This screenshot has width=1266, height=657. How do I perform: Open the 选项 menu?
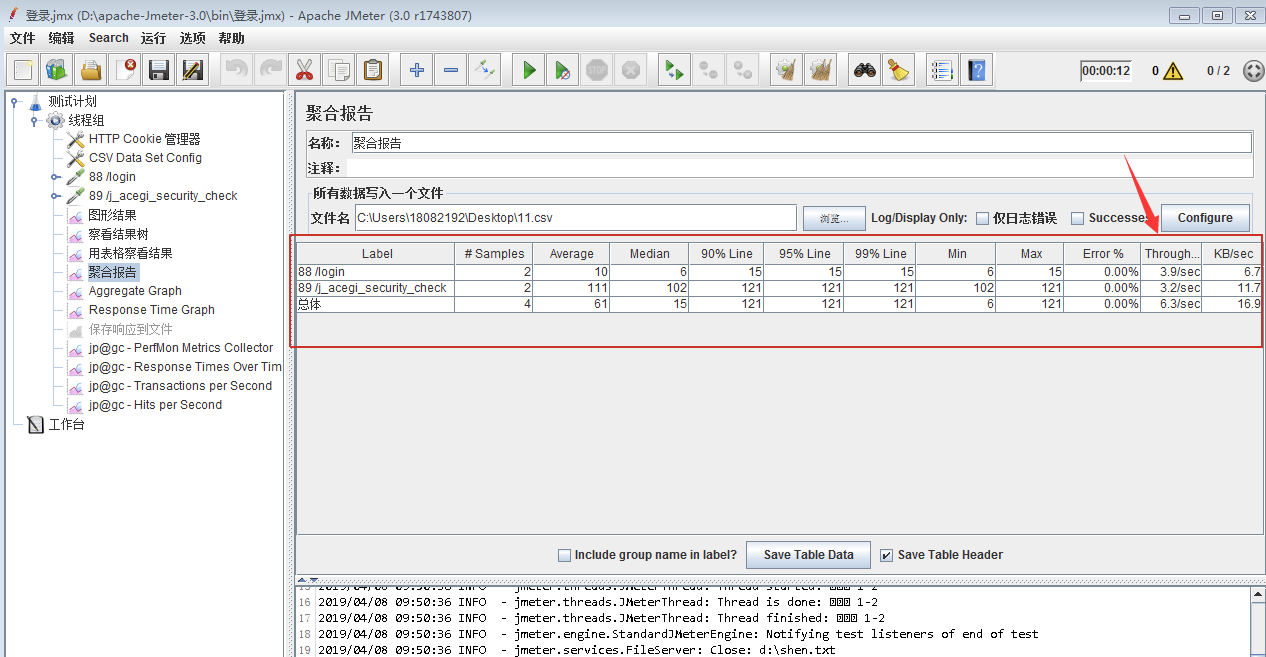(193, 38)
